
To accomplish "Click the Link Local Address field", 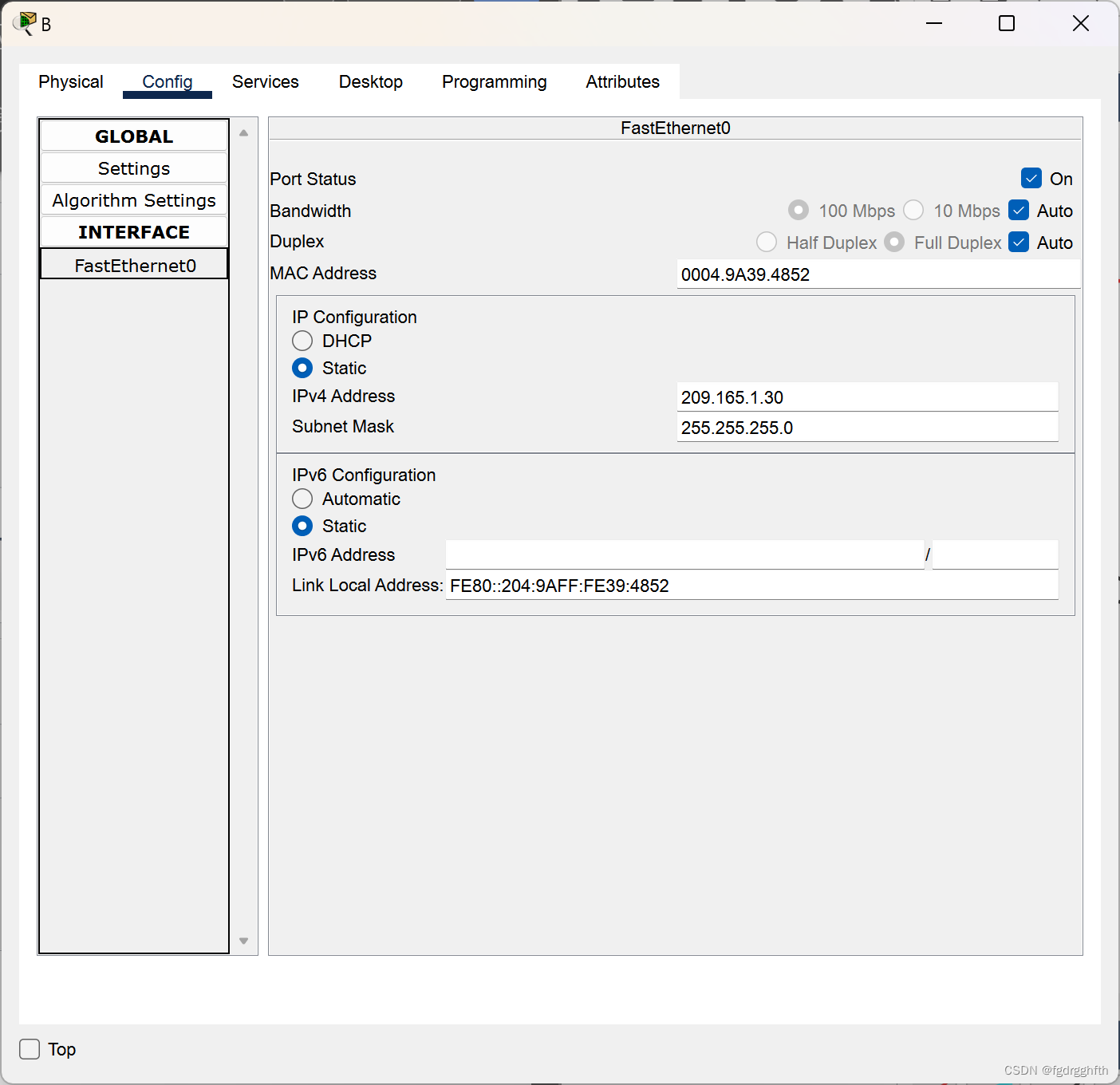I will click(x=751, y=586).
